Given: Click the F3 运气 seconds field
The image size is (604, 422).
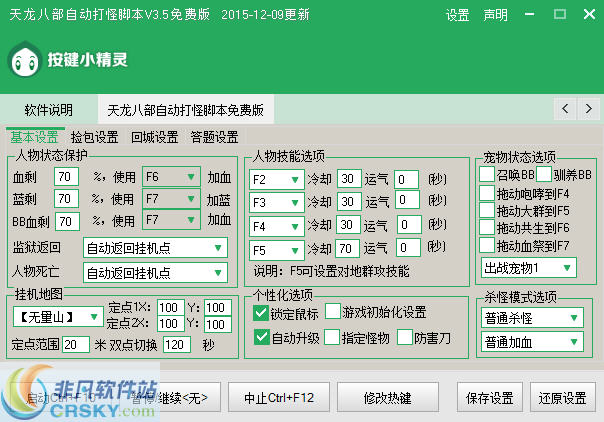Looking at the screenshot, I should [x=407, y=199].
